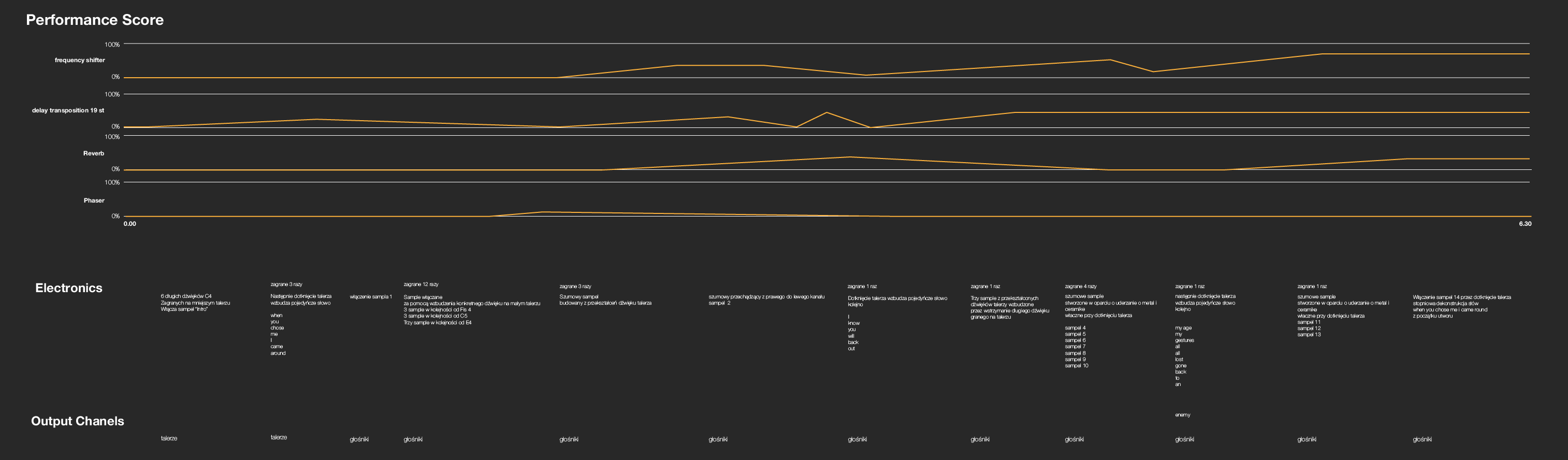Viewport: 1568px width, 460px height.
Task: Click the "6.30" end time marker
Action: click(1525, 224)
